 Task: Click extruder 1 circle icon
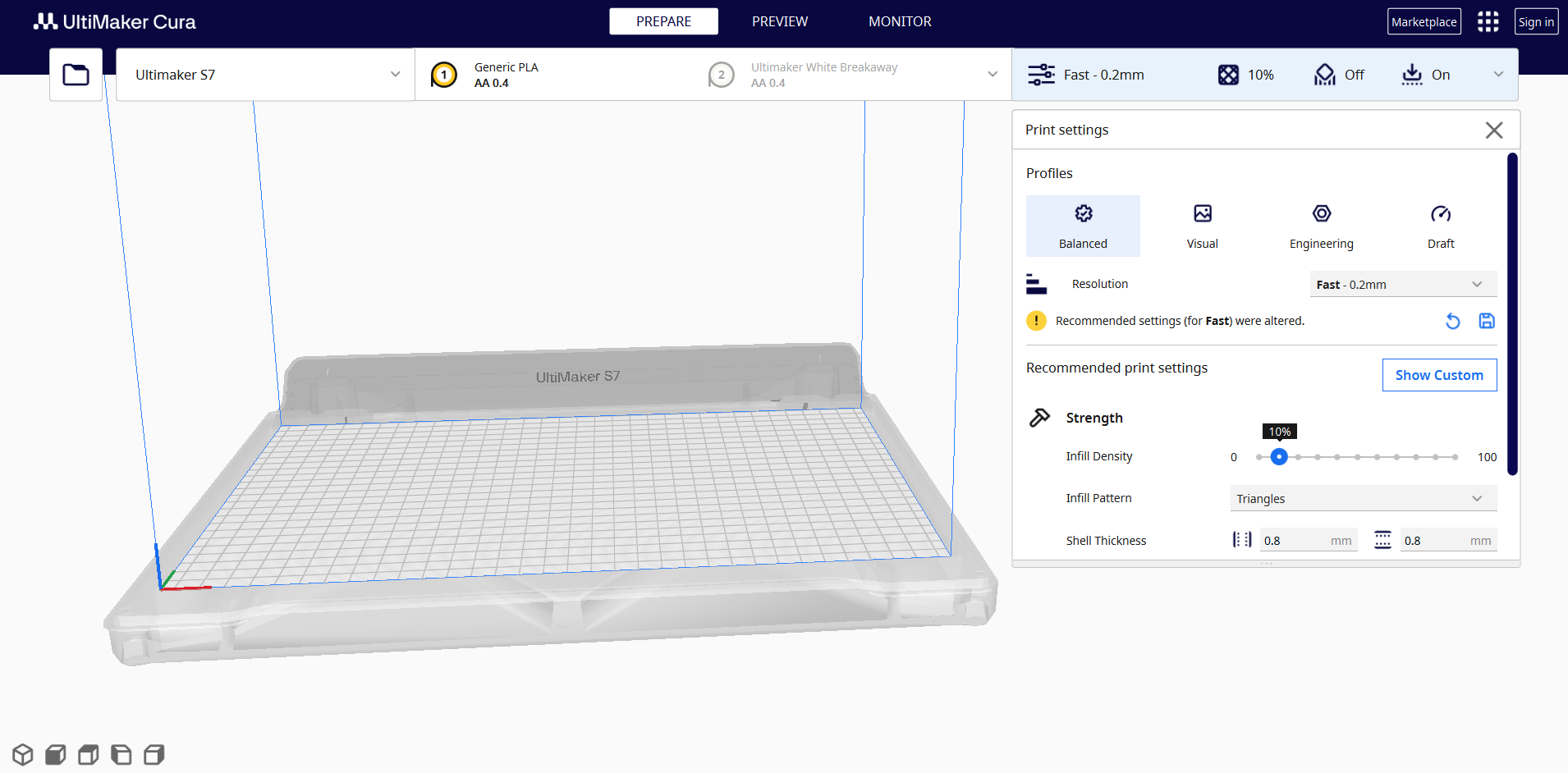tap(444, 75)
